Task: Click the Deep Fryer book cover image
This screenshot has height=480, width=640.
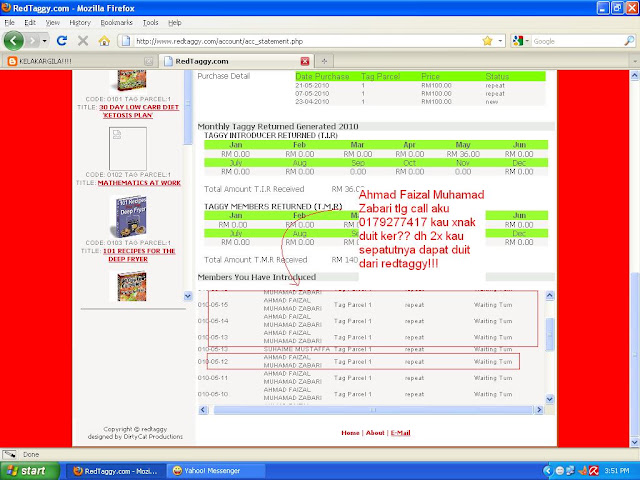Action: pyautogui.click(x=131, y=217)
